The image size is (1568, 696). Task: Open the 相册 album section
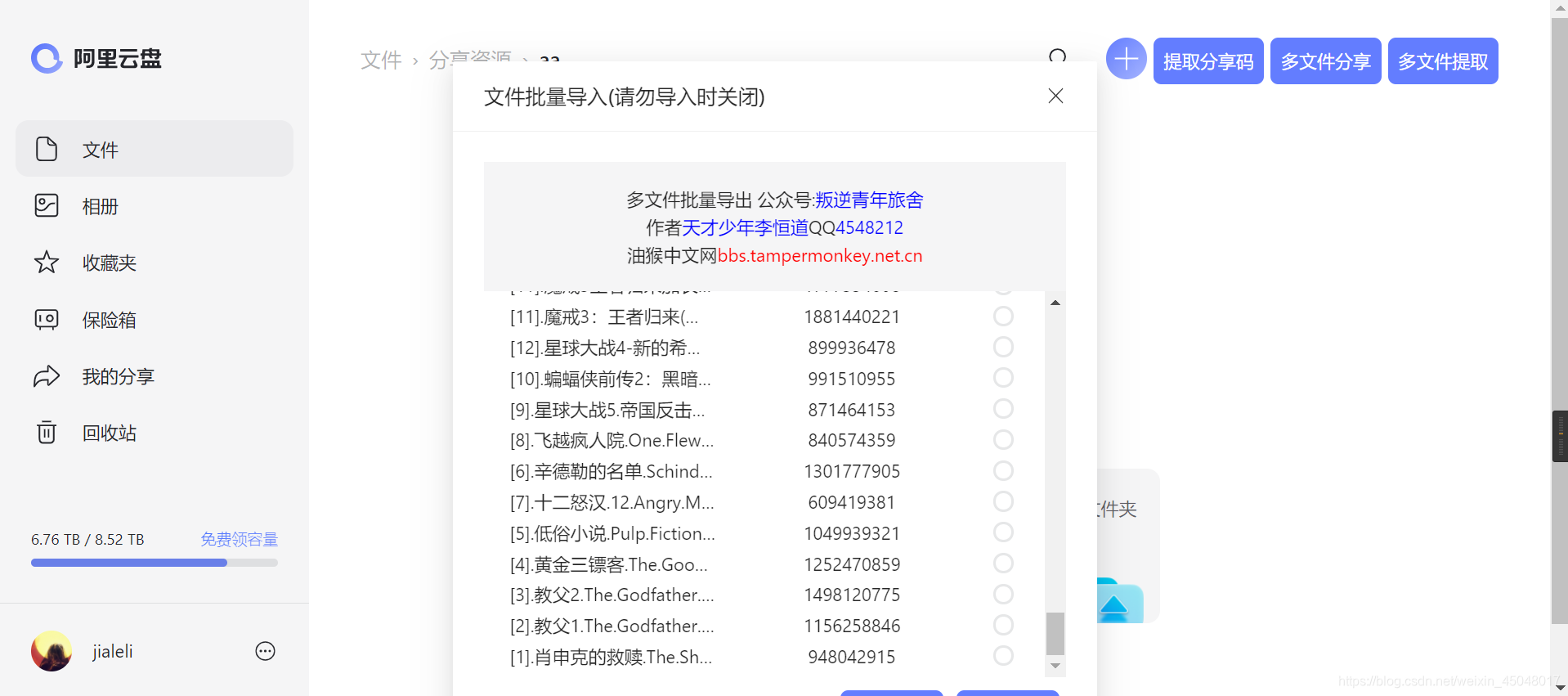pos(155,206)
